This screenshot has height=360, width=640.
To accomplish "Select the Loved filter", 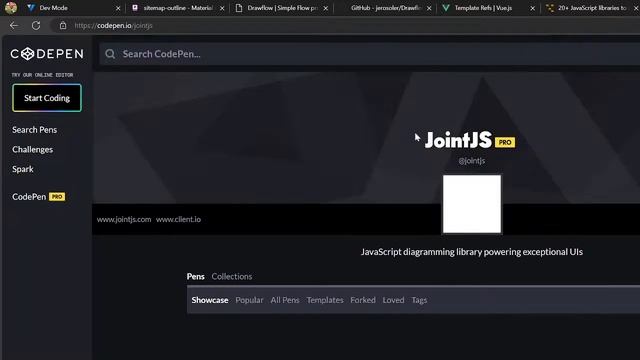I will (393, 300).
